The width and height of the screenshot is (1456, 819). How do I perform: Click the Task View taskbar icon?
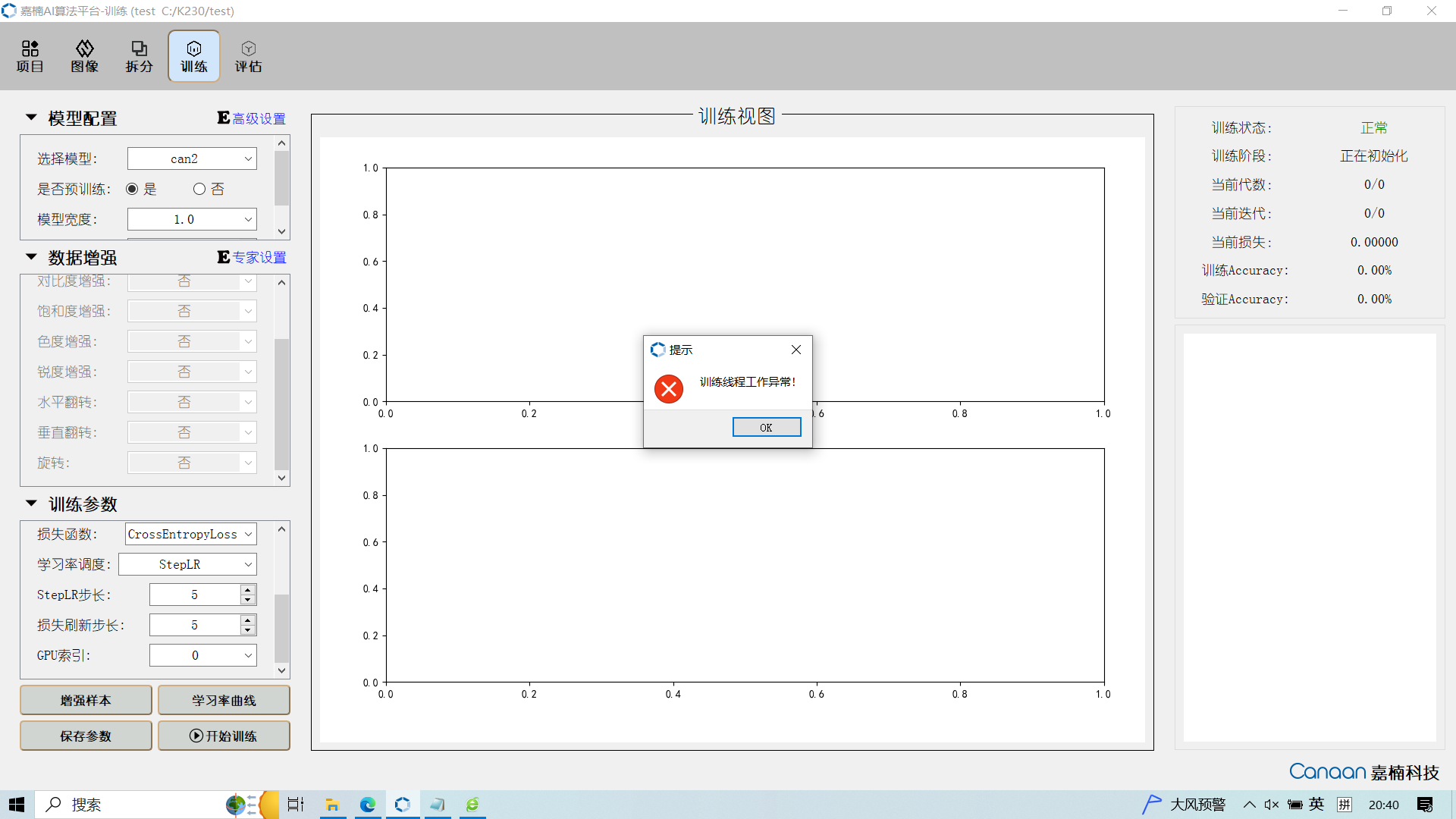(296, 805)
